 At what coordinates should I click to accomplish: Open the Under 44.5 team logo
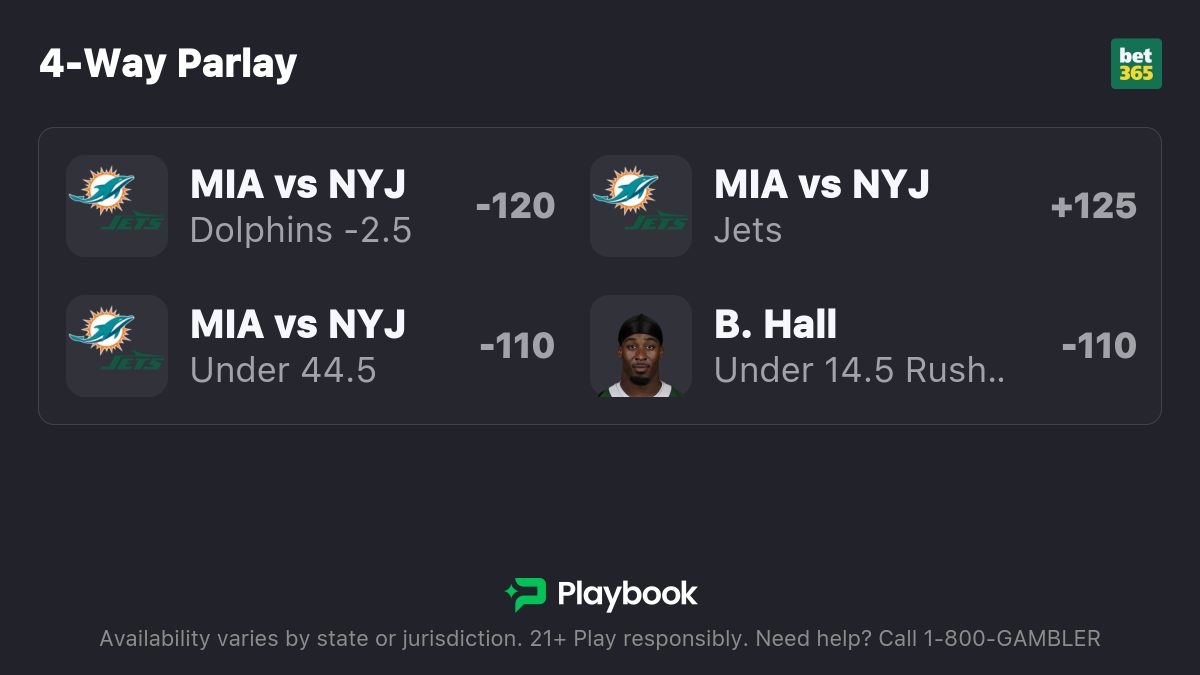117,346
